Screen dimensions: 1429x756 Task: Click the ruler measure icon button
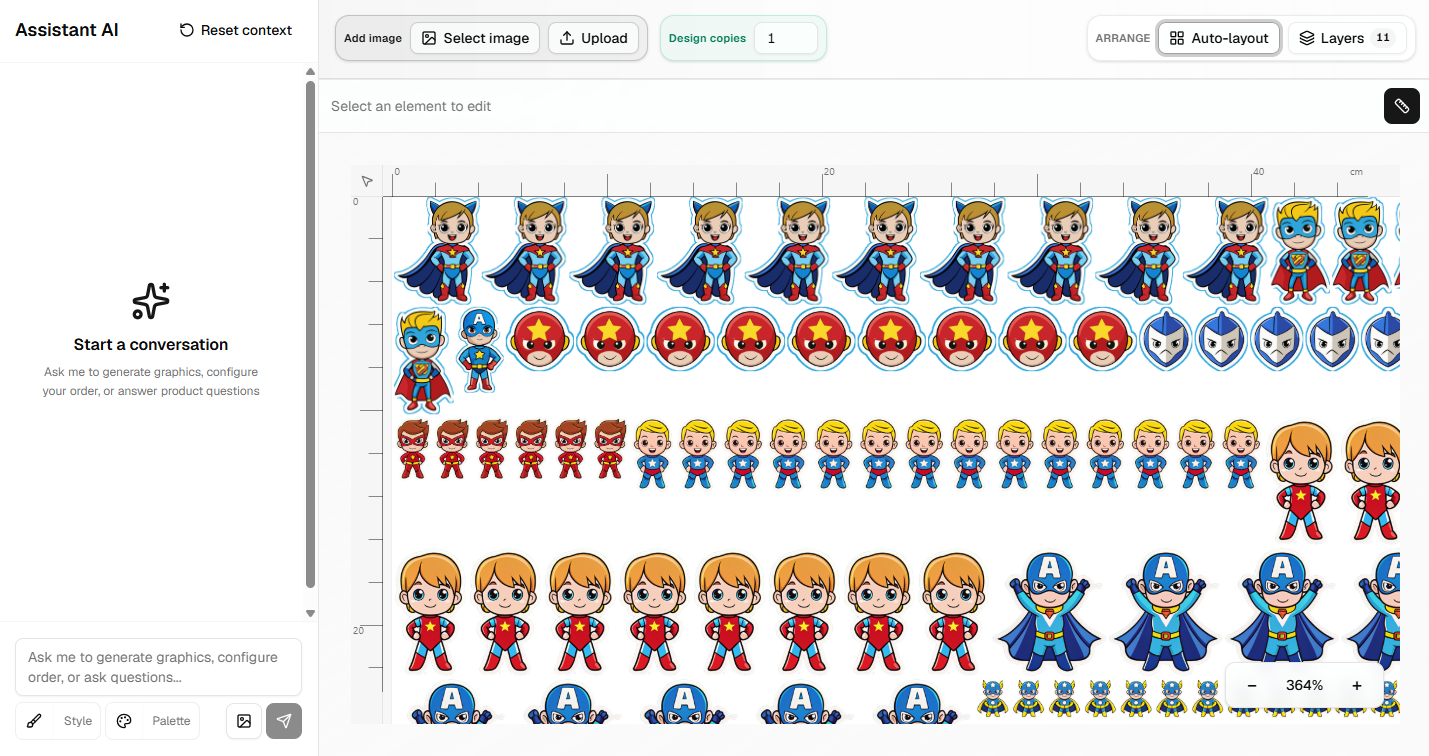(x=1401, y=106)
